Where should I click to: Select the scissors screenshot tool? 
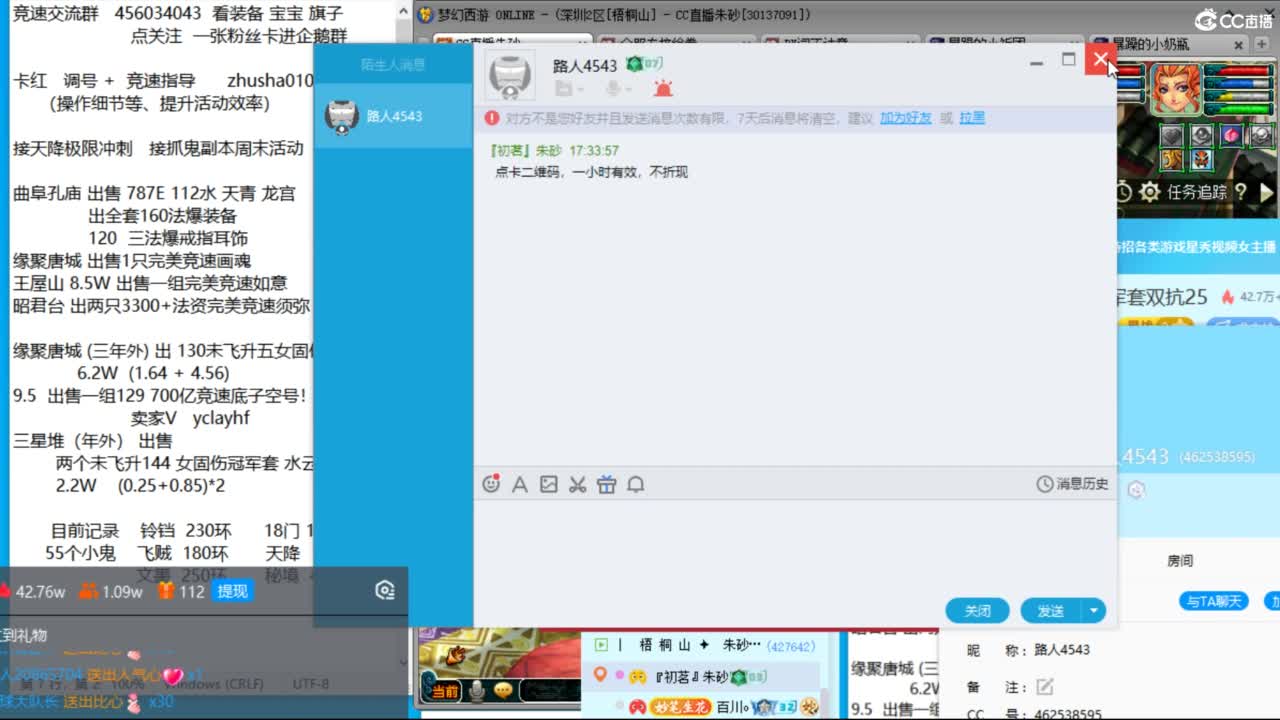[577, 484]
